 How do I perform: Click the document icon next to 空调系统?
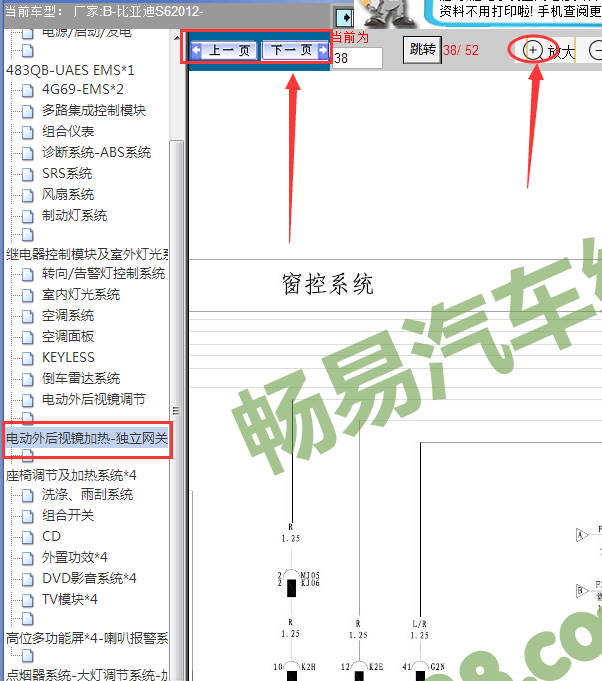pyautogui.click(x=28, y=316)
